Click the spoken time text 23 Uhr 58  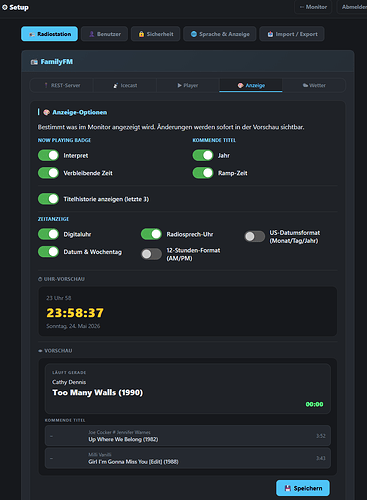(x=59, y=298)
